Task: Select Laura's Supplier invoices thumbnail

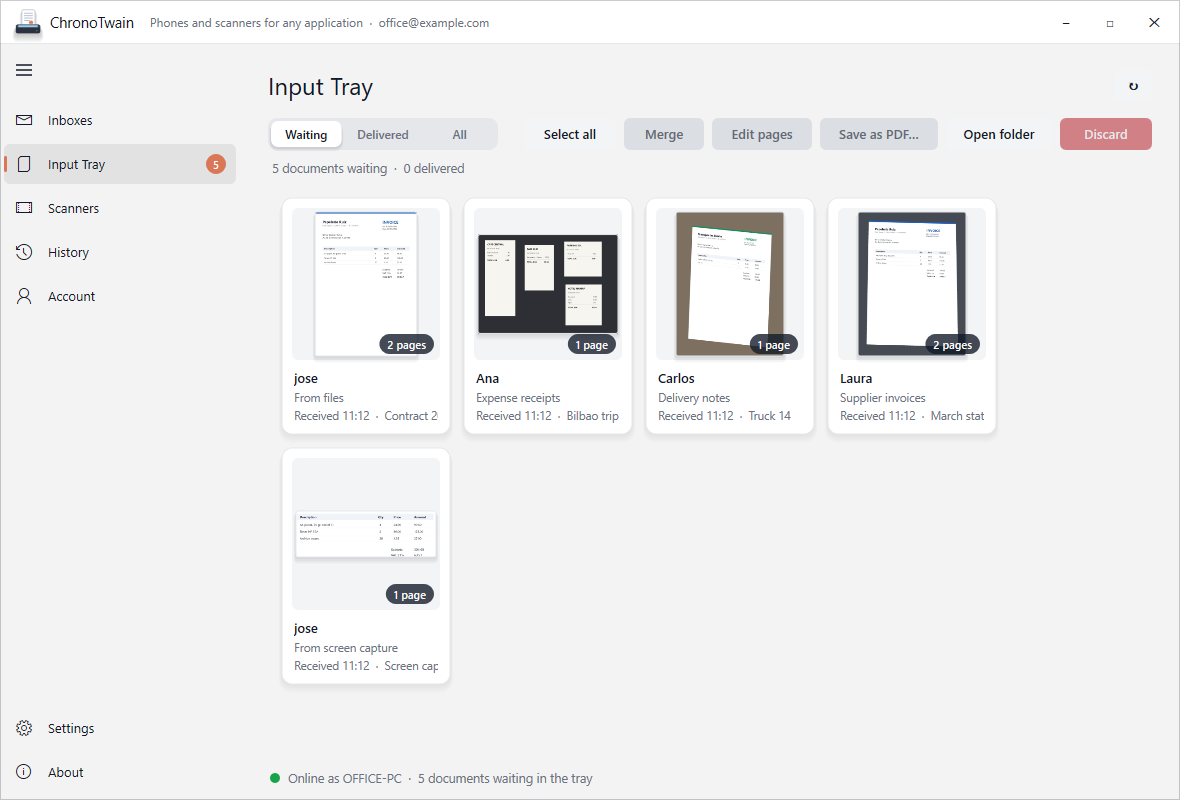Action: pos(912,284)
